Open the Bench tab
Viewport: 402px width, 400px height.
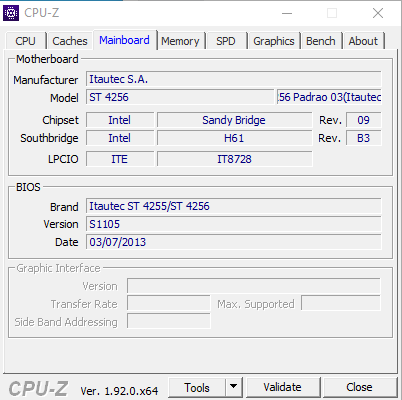(x=321, y=41)
